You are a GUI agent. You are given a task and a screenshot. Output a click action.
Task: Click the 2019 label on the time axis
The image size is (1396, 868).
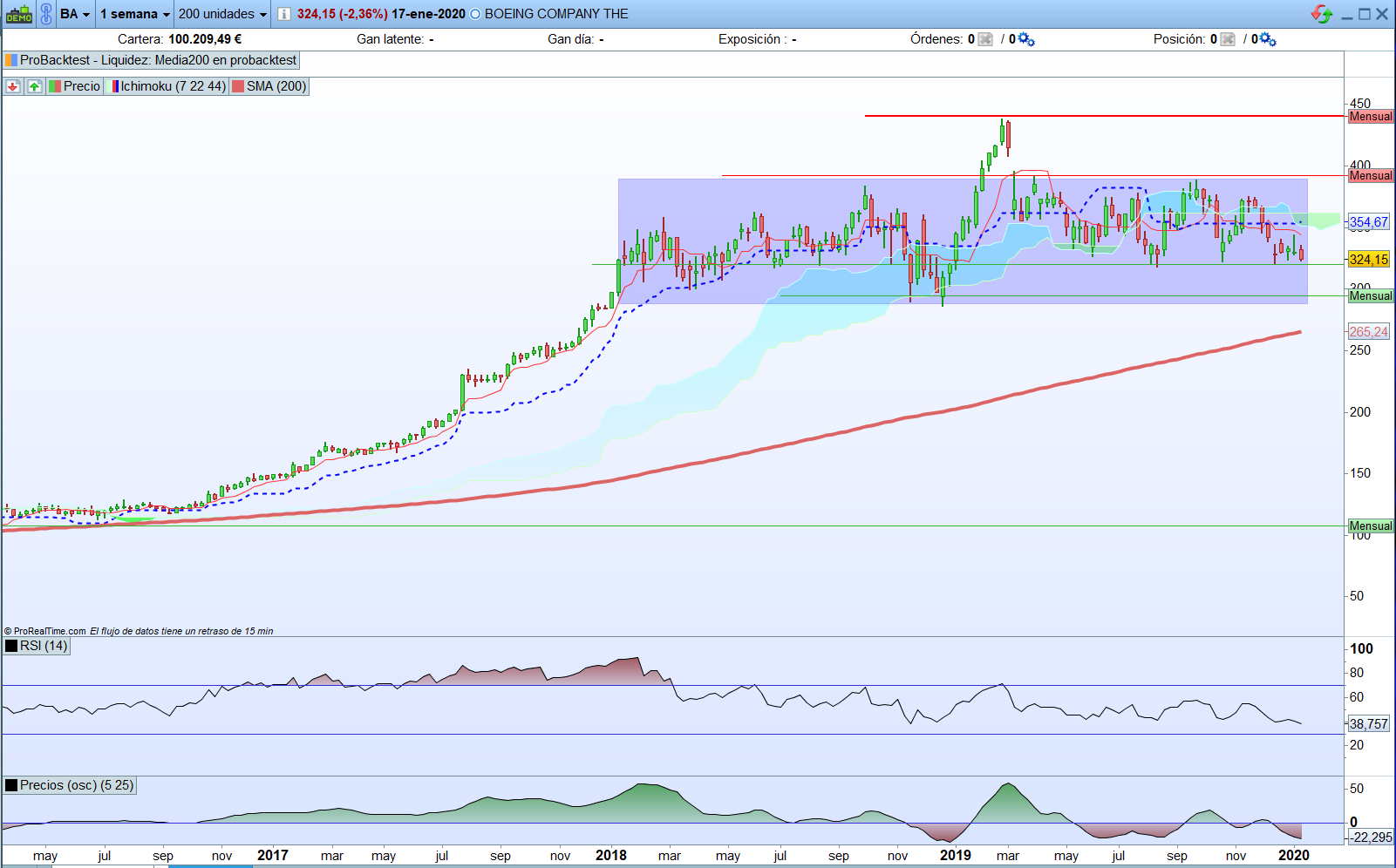[x=956, y=856]
